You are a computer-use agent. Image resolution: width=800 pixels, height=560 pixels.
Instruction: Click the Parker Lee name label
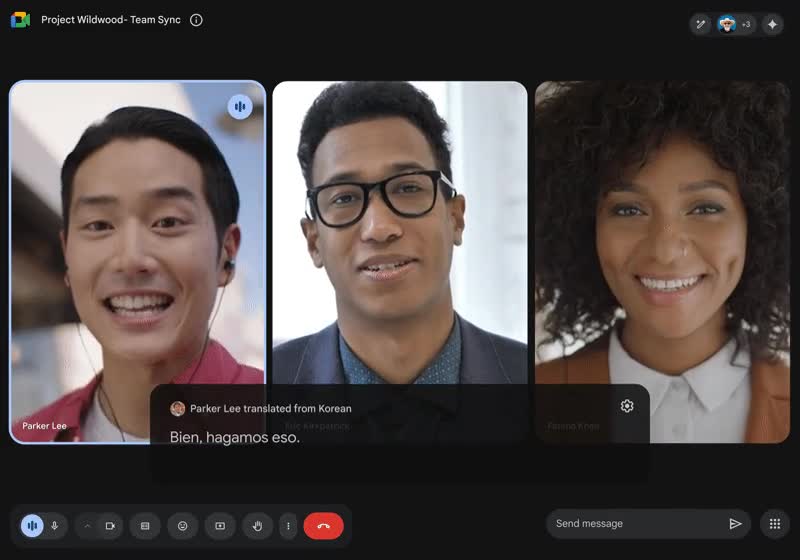44,426
